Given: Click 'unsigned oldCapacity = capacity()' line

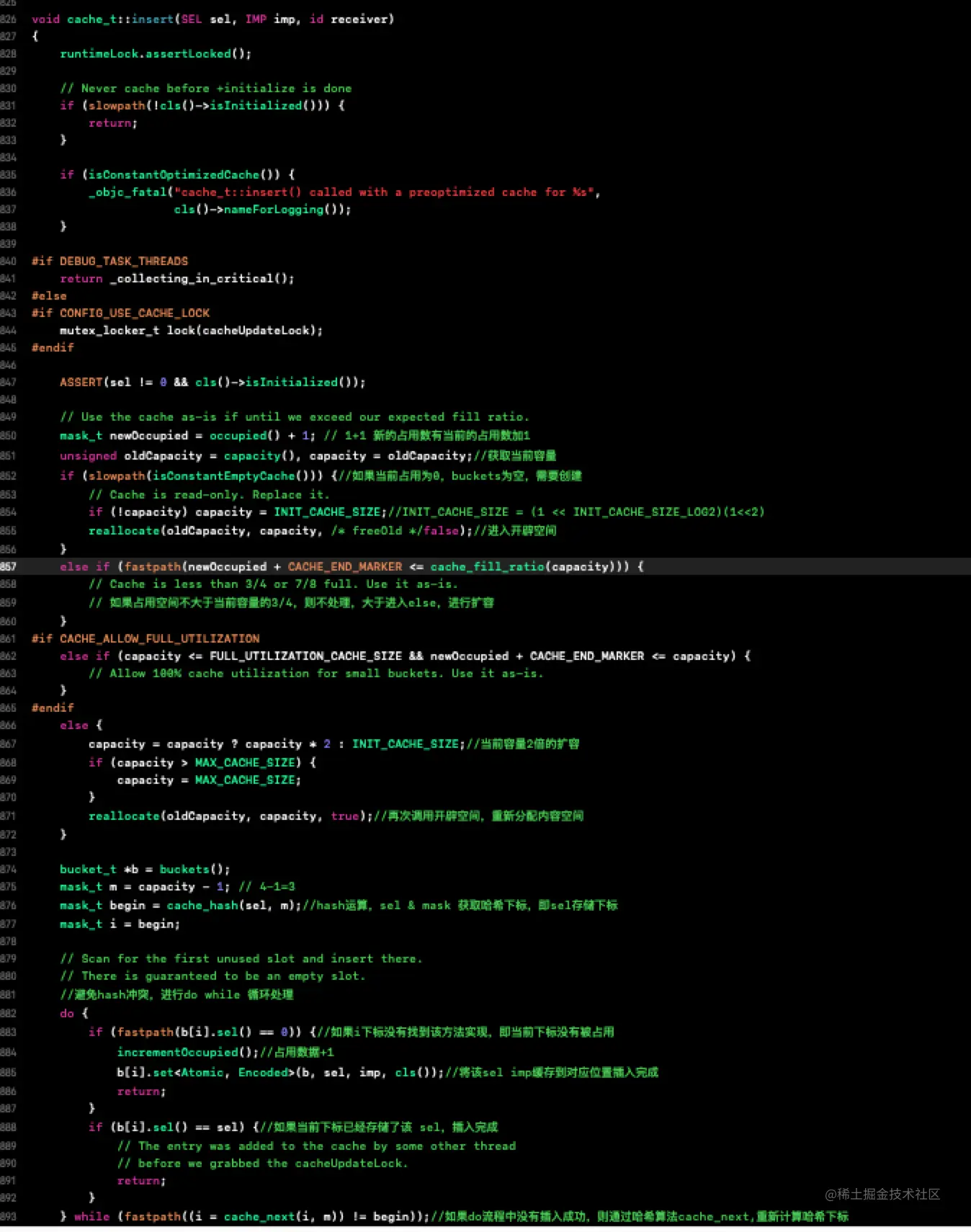Looking at the screenshot, I should pos(308,455).
